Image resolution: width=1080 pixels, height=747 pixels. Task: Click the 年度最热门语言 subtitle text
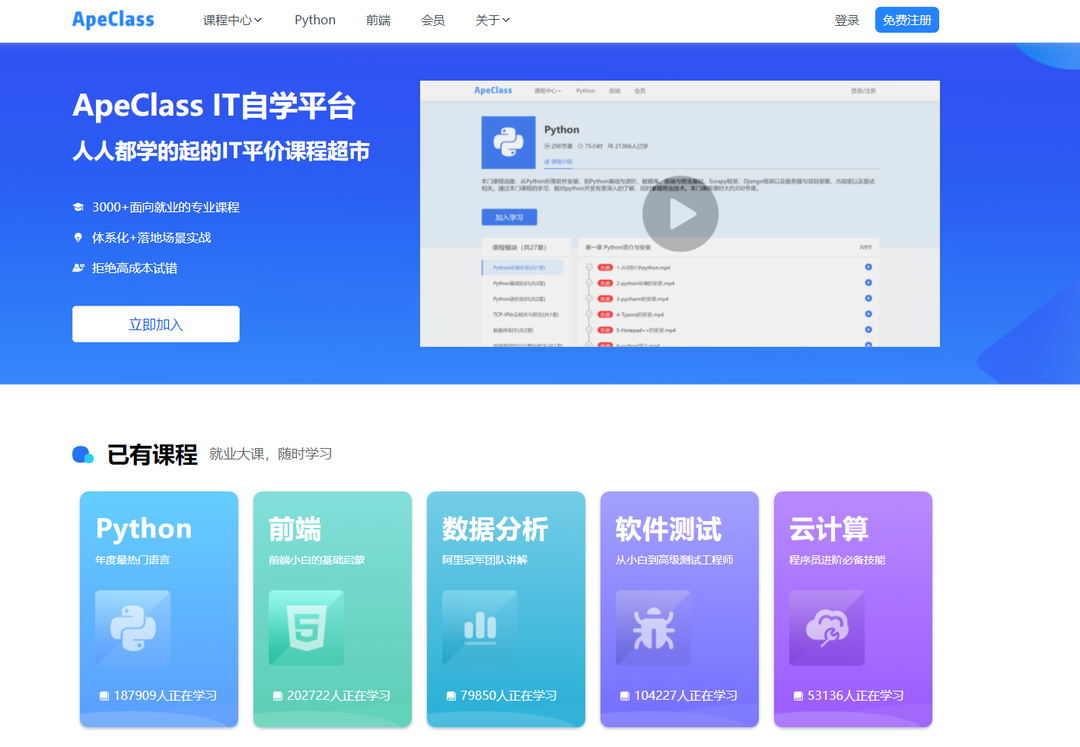point(132,560)
